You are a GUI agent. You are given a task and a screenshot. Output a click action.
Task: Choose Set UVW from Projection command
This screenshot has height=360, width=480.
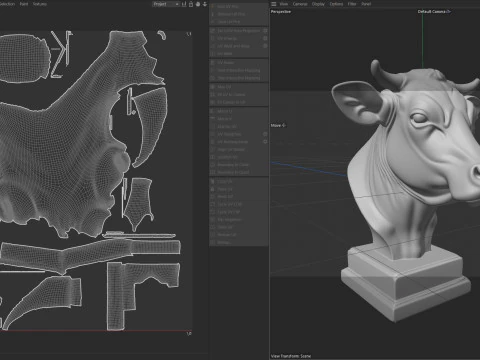coord(238,30)
